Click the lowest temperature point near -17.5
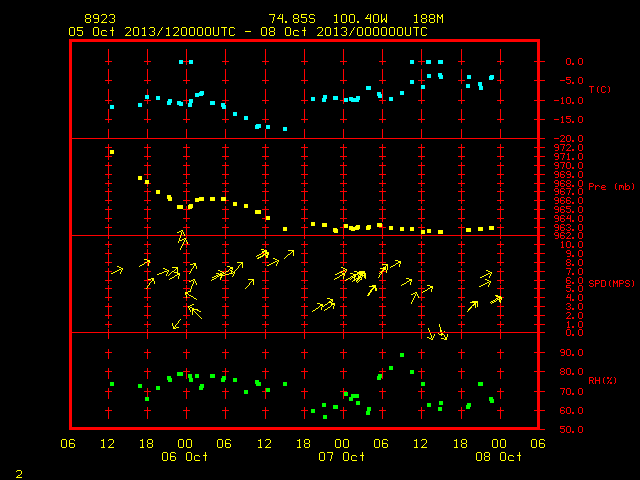Viewport: 640px width, 480px height. point(285,129)
